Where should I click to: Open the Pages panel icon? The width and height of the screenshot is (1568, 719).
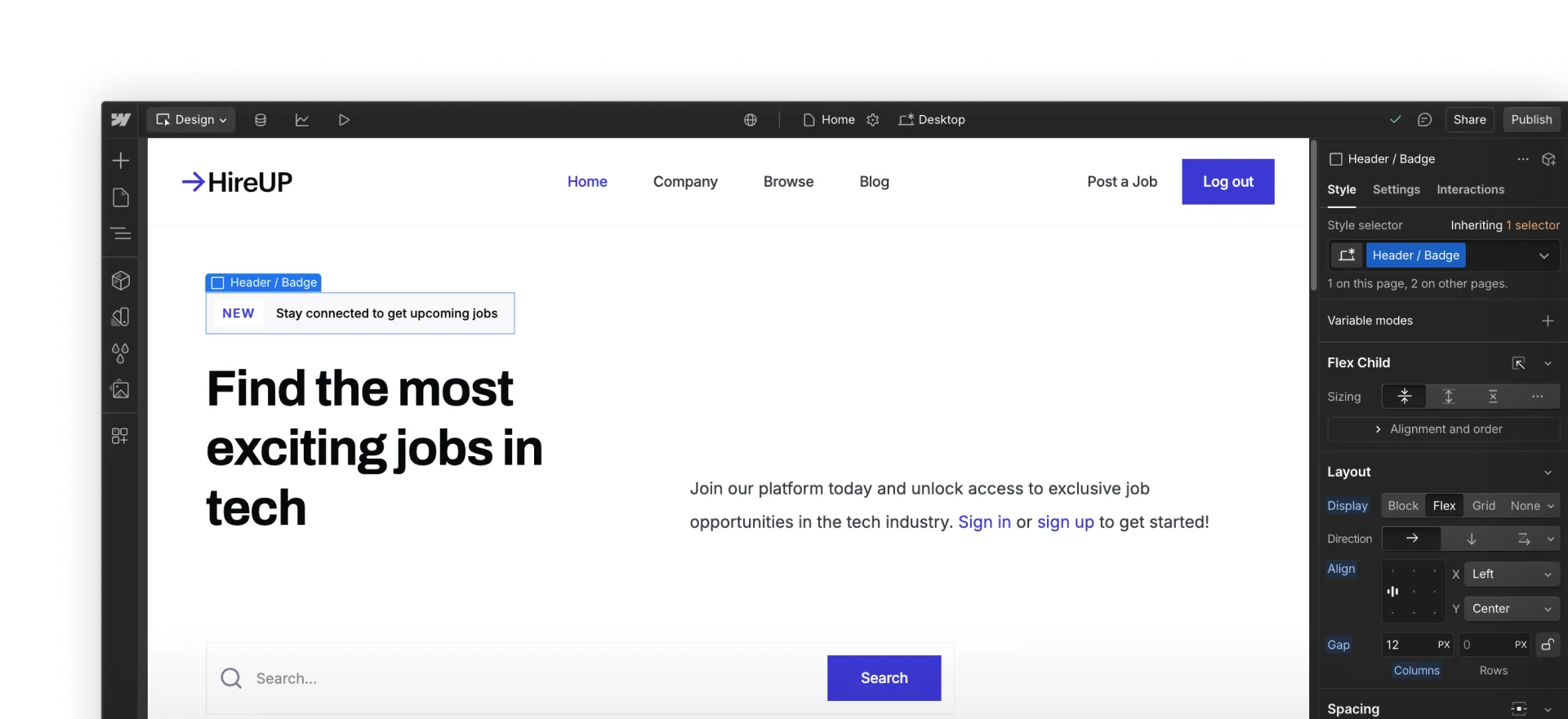[x=121, y=198]
